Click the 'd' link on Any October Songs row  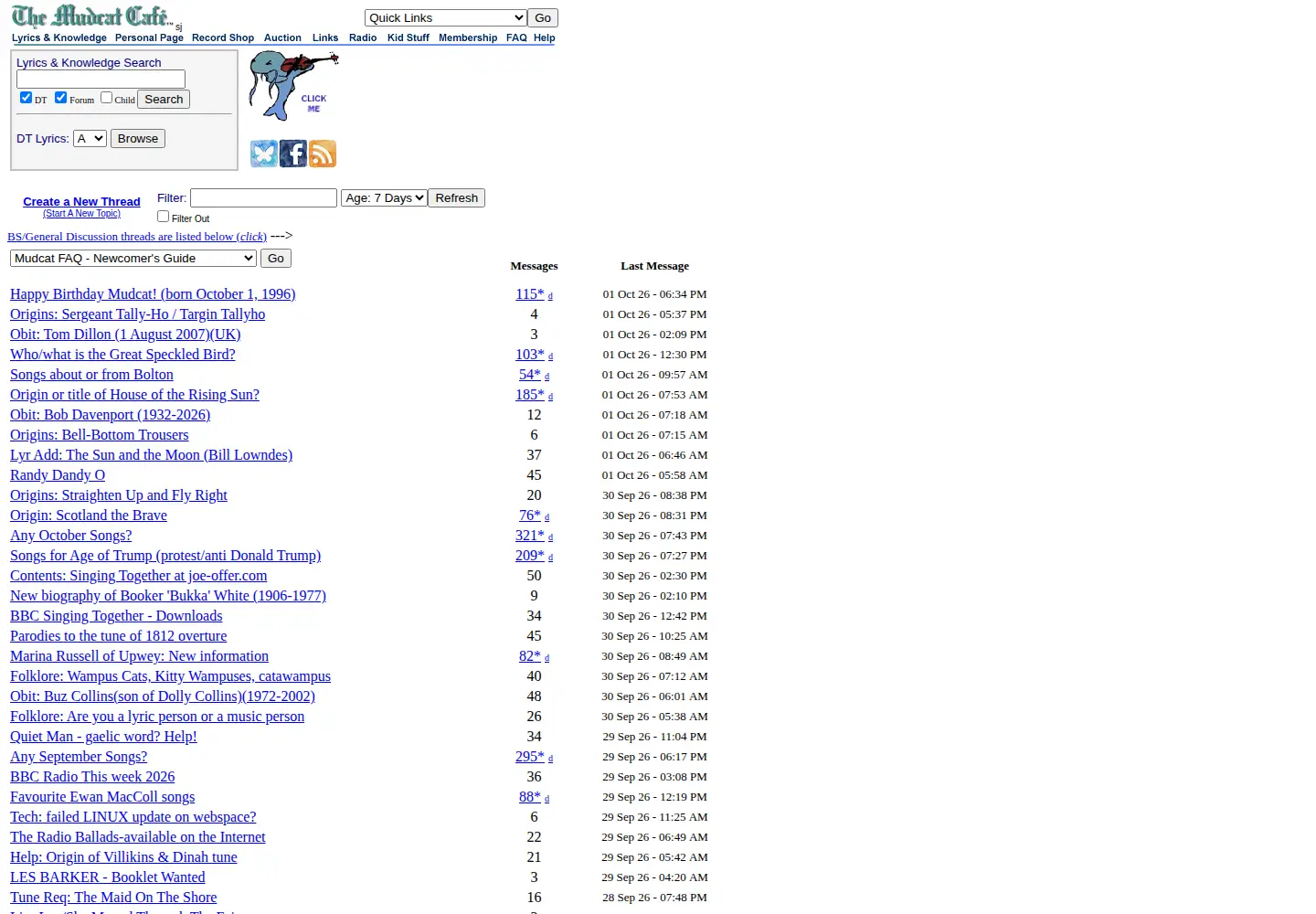(550, 537)
